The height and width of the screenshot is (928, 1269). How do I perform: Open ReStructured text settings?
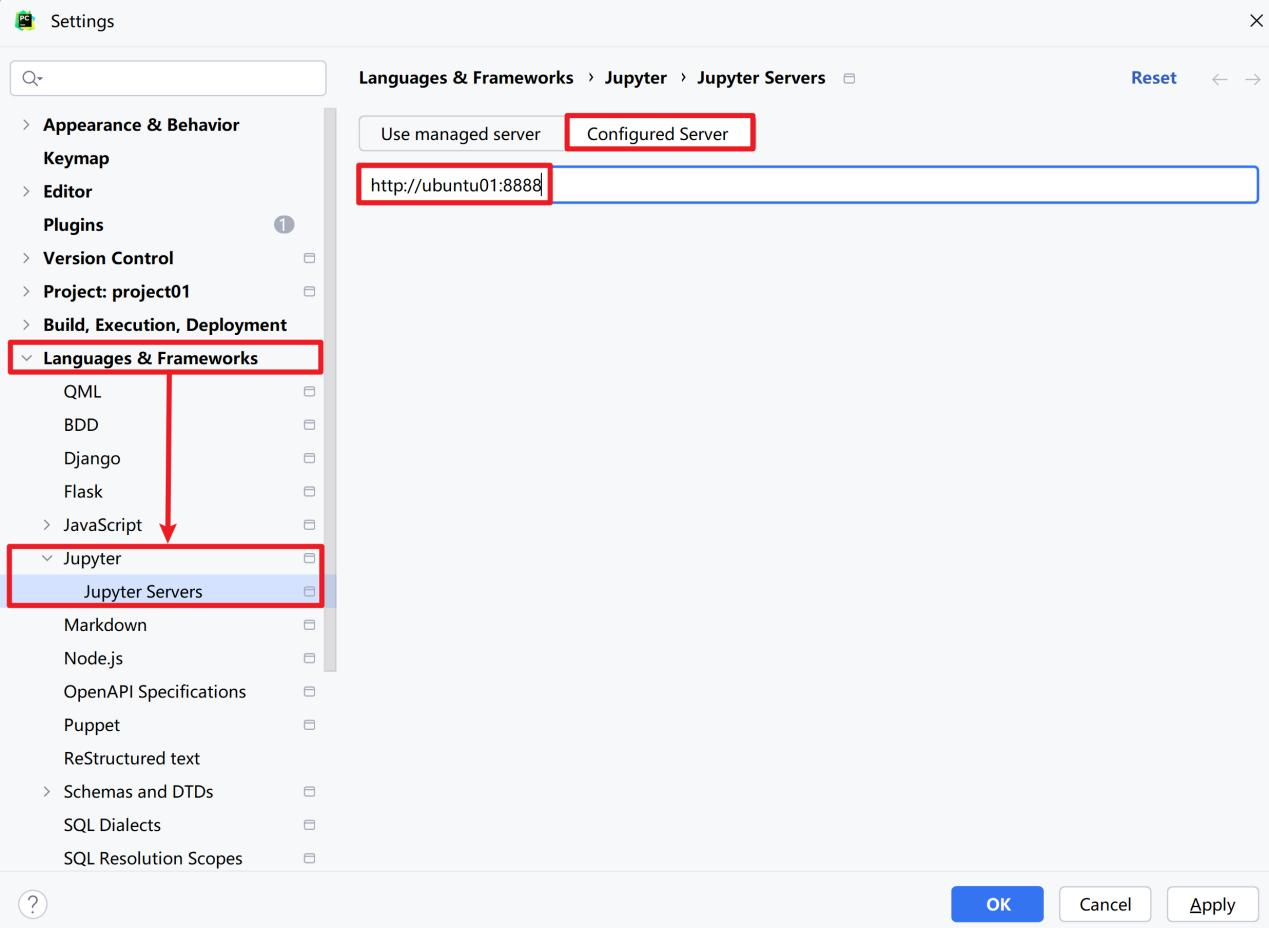tap(132, 758)
